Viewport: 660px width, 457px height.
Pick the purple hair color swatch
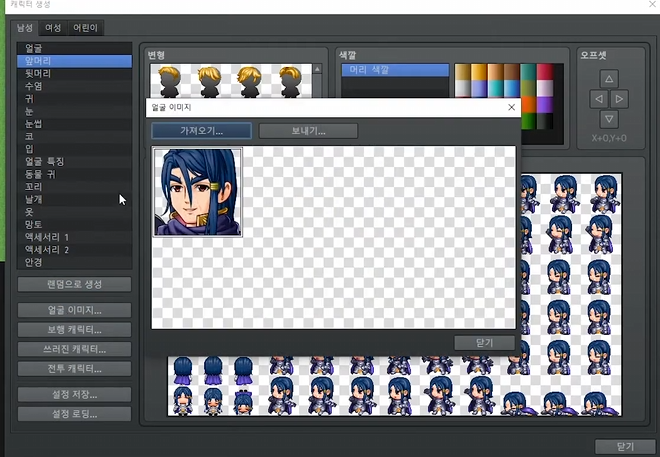[545, 105]
